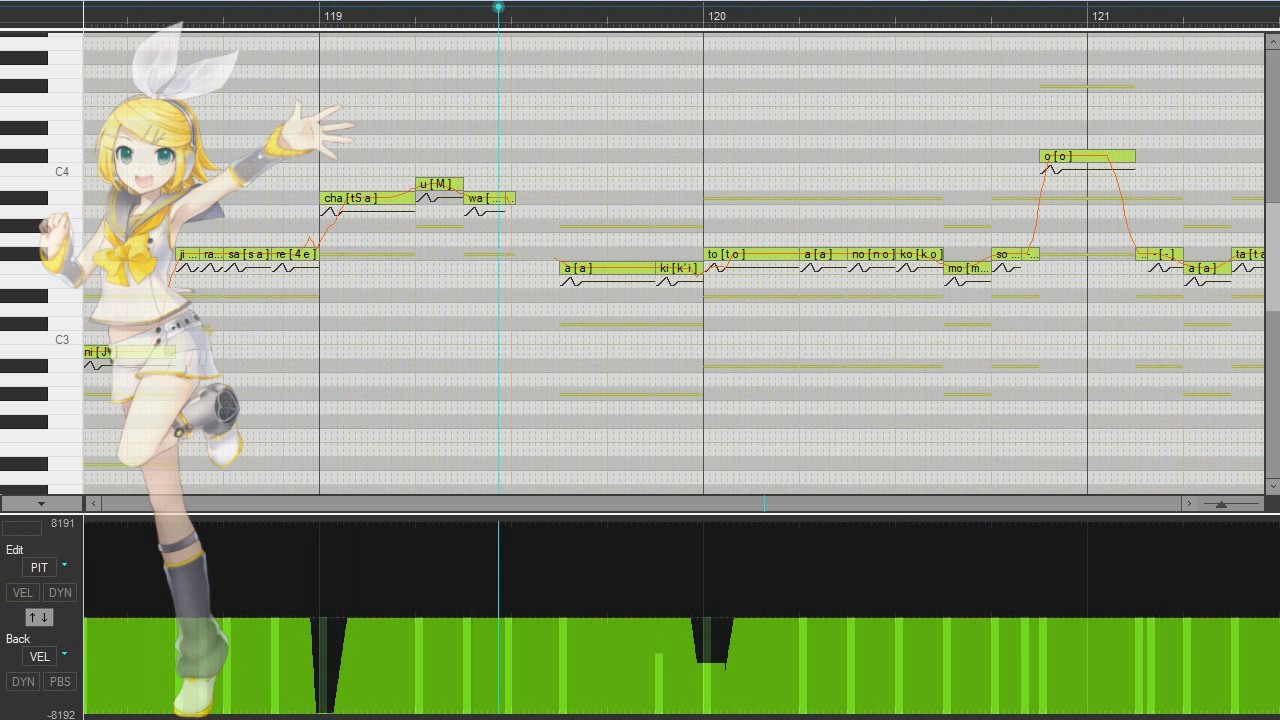Open the Edit parameter dropdown arrow
Viewport: 1280px width, 720px height.
click(x=65, y=566)
